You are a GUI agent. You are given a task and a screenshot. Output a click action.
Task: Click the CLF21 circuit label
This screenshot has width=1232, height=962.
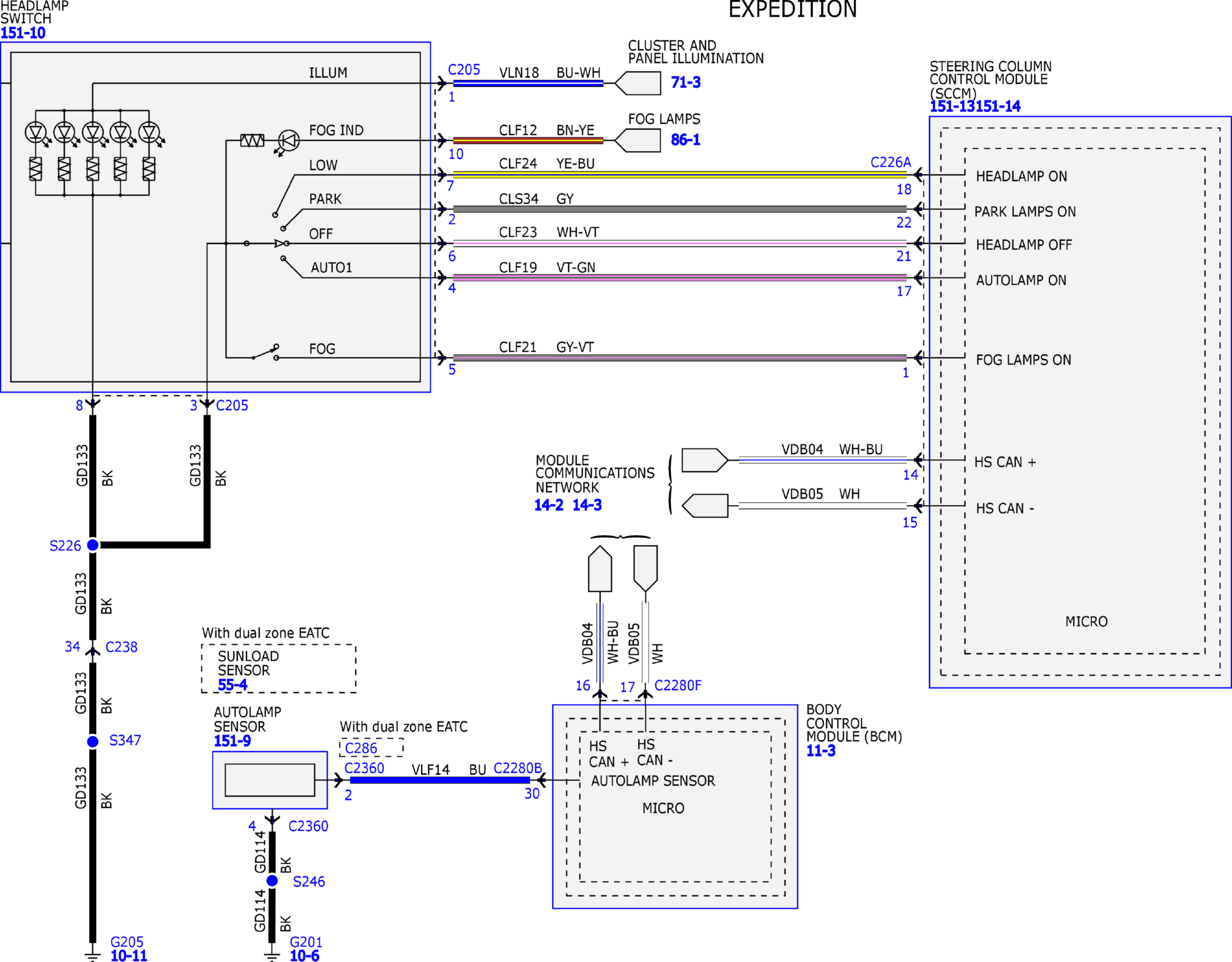(x=518, y=347)
